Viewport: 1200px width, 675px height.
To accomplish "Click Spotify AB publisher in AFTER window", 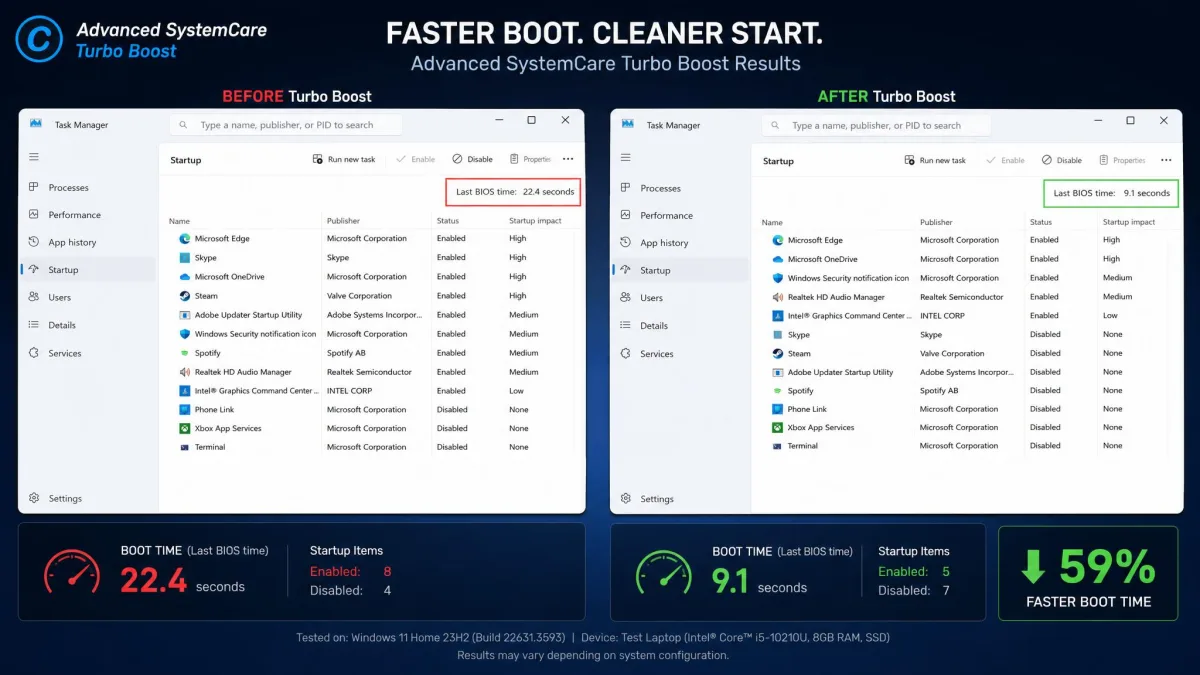I will click(939, 391).
